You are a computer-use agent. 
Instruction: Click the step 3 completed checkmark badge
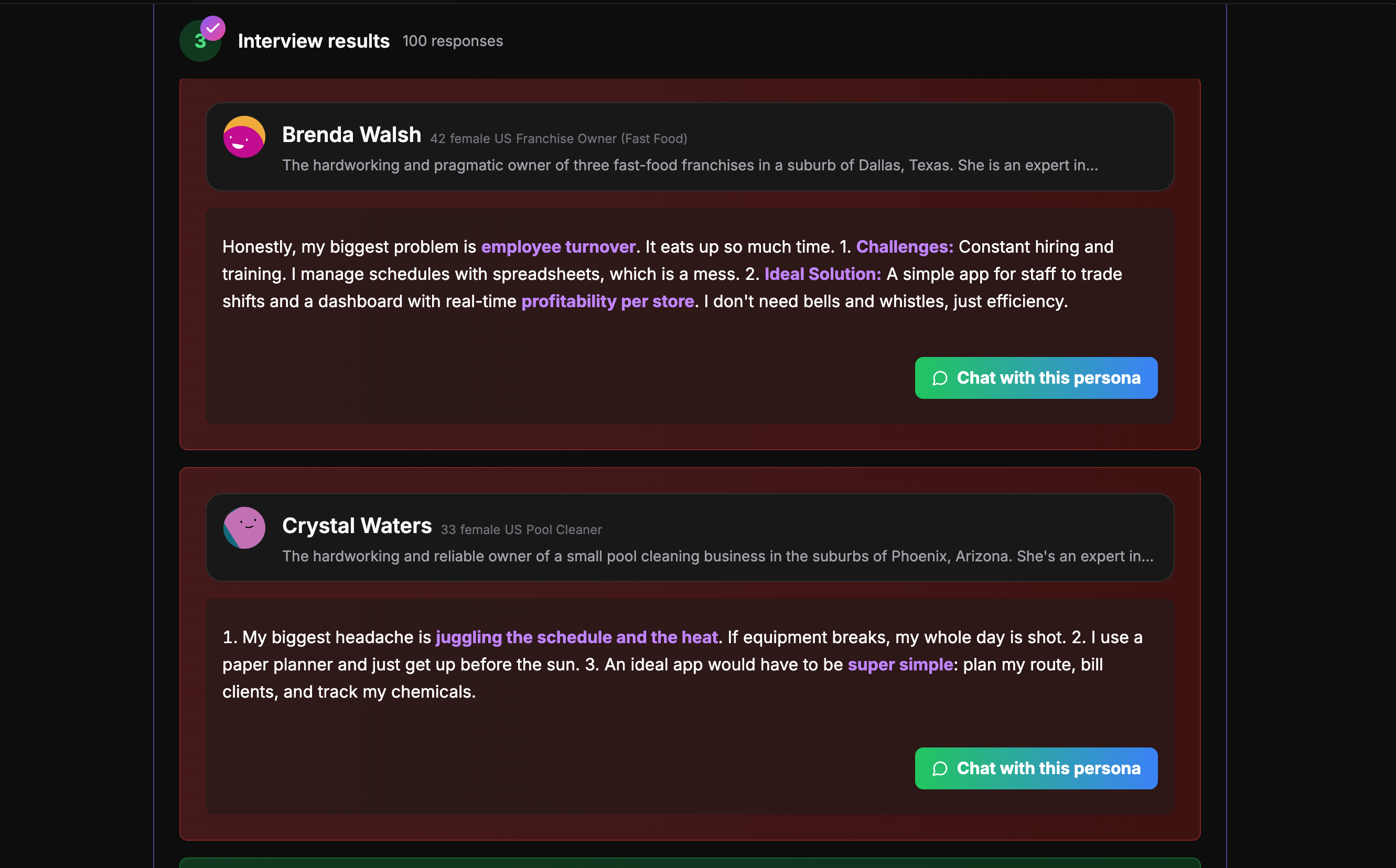[212, 28]
